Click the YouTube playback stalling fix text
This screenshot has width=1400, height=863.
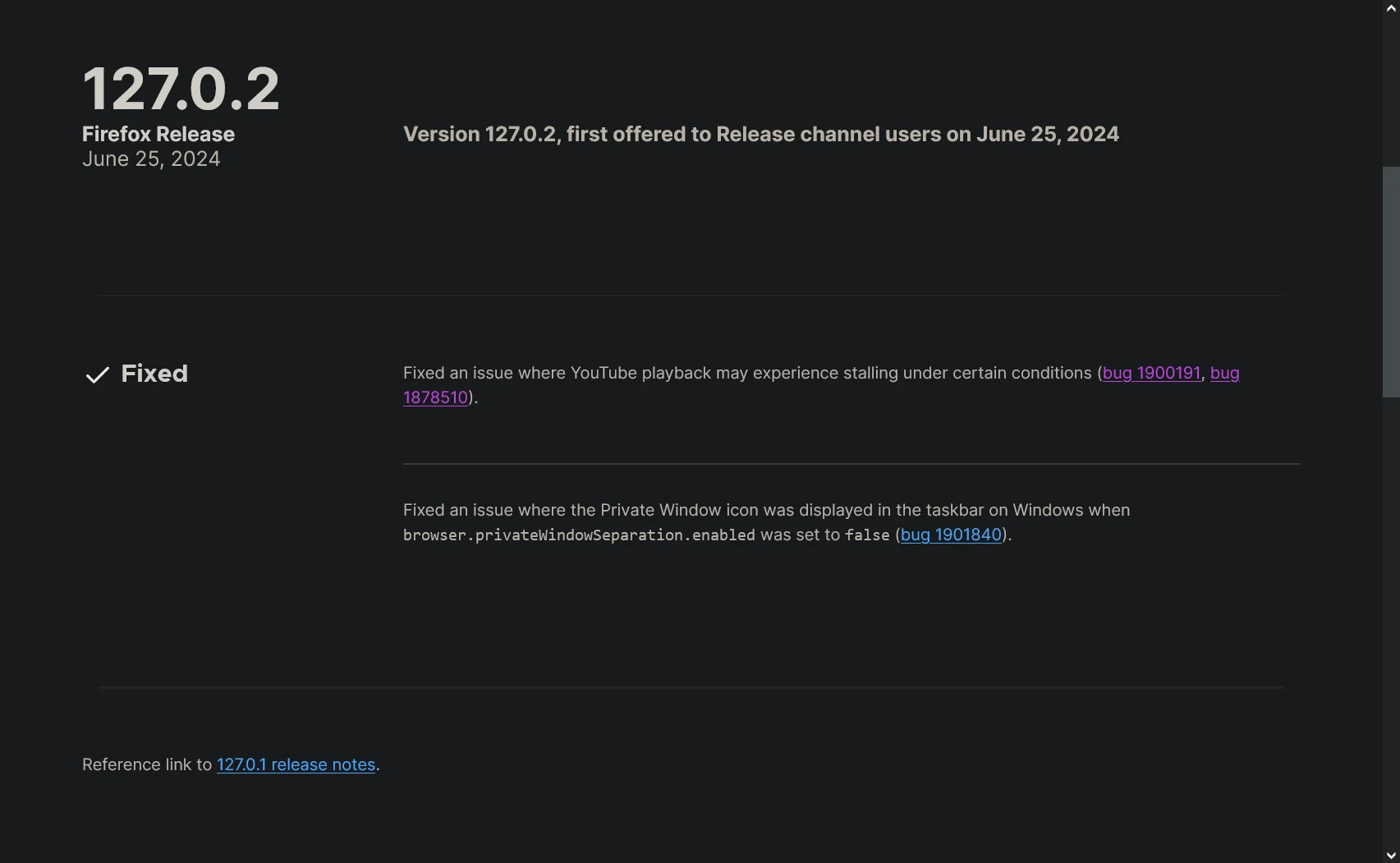pyautogui.click(x=821, y=385)
